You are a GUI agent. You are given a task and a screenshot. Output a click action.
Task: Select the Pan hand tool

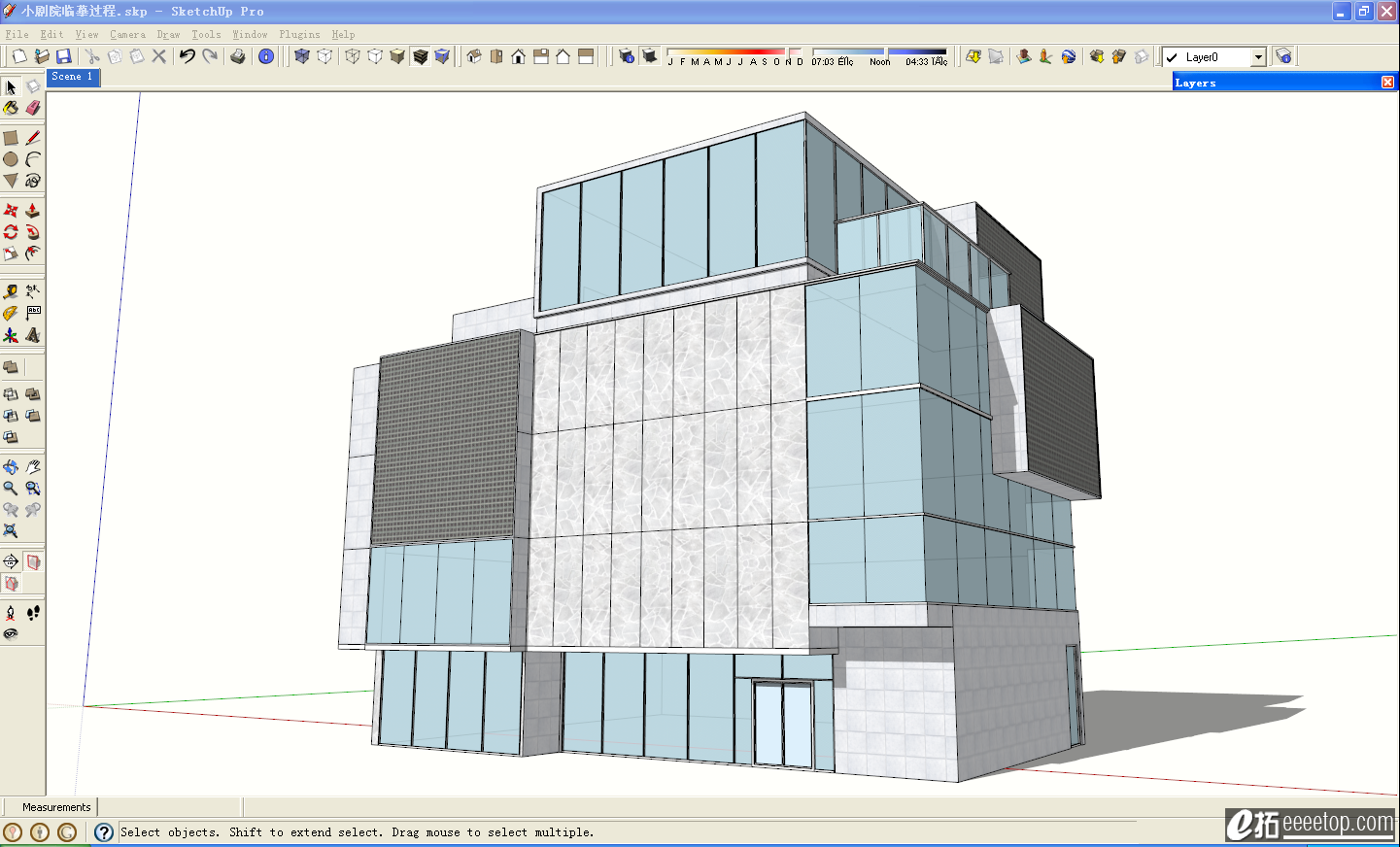[33, 467]
